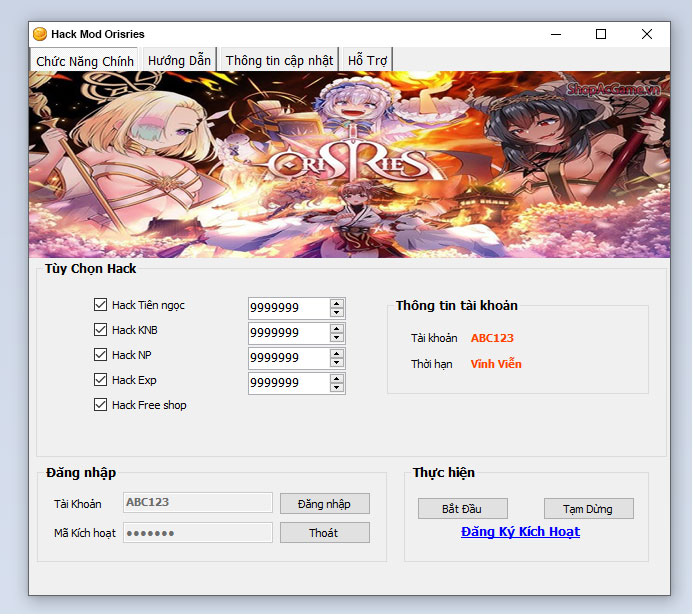The image size is (693, 616).
Task: Minimize the Hack Mod Orisries window
Action: tap(556, 34)
